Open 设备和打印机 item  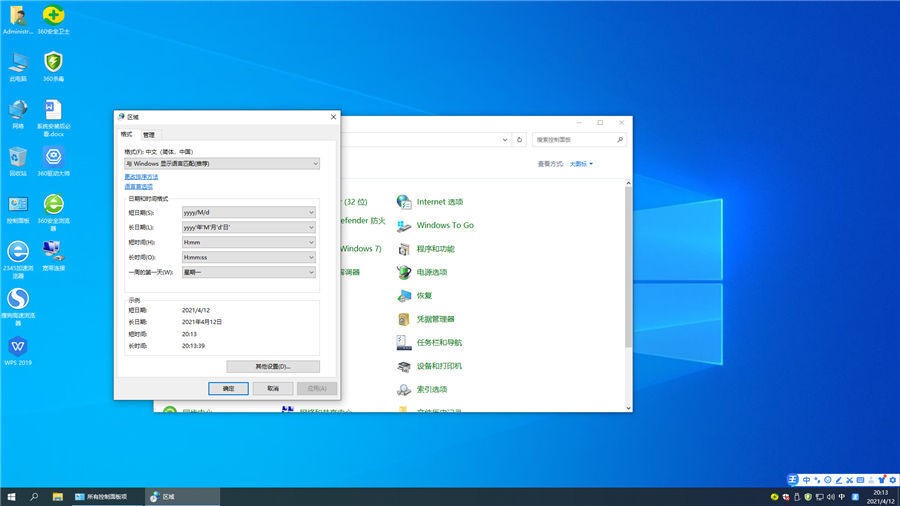click(439, 366)
